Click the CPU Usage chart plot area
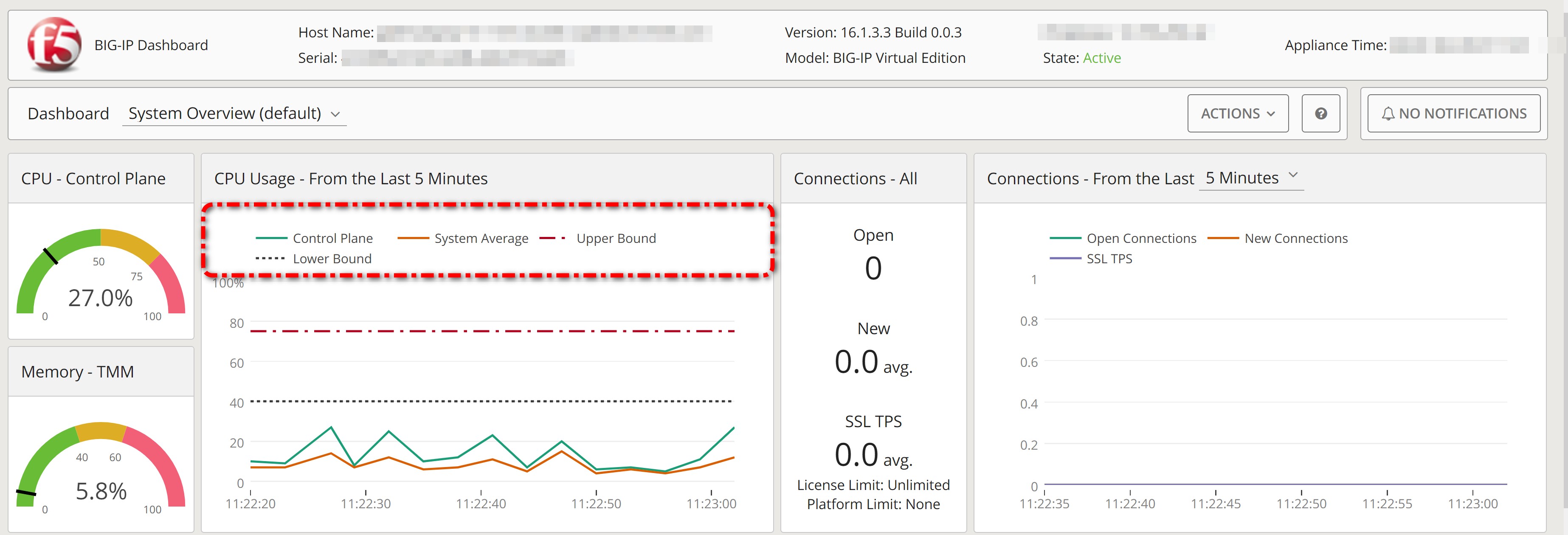 coord(487,396)
